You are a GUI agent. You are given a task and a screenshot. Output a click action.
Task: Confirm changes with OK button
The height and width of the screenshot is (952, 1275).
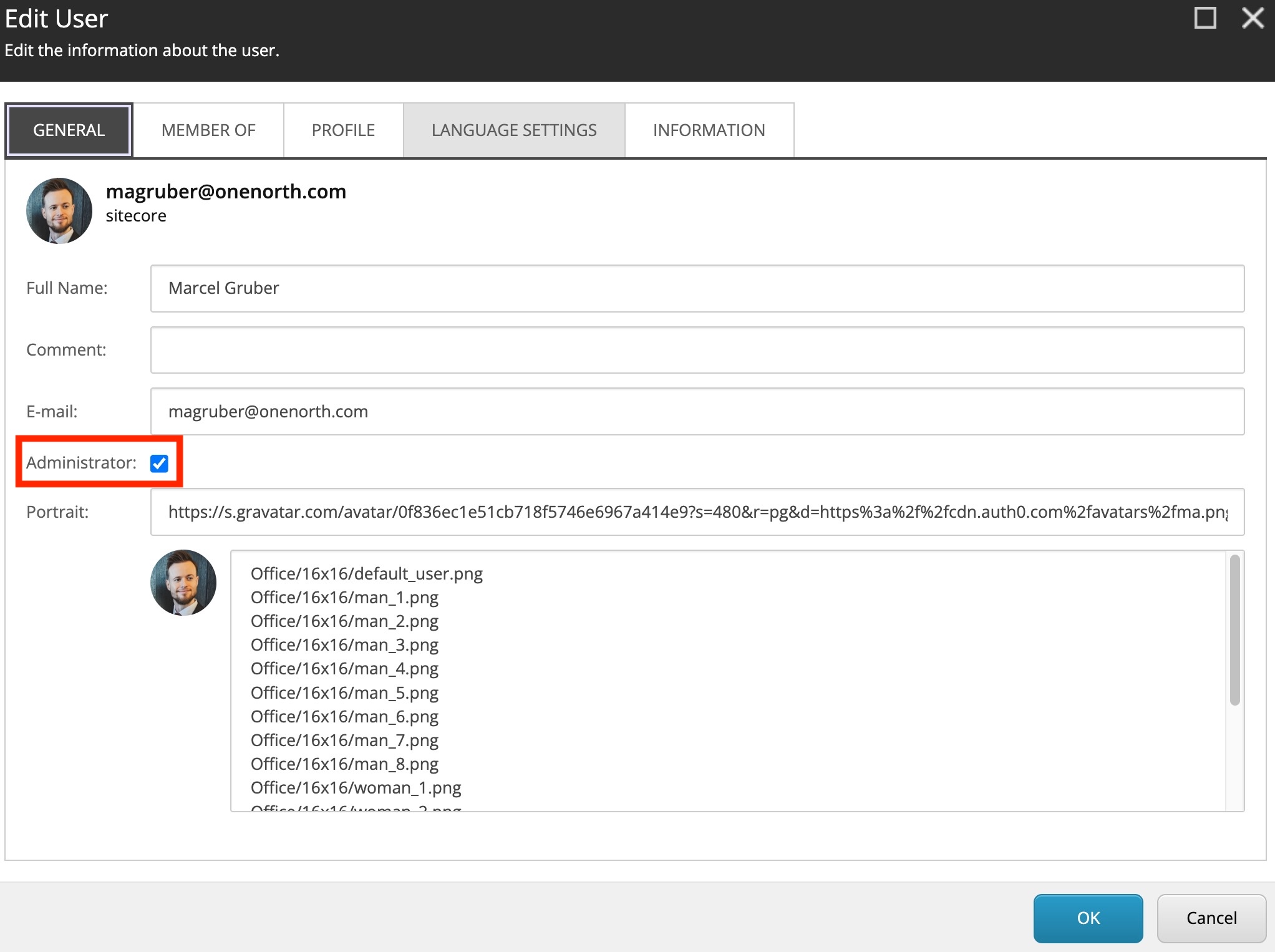coord(1088,918)
